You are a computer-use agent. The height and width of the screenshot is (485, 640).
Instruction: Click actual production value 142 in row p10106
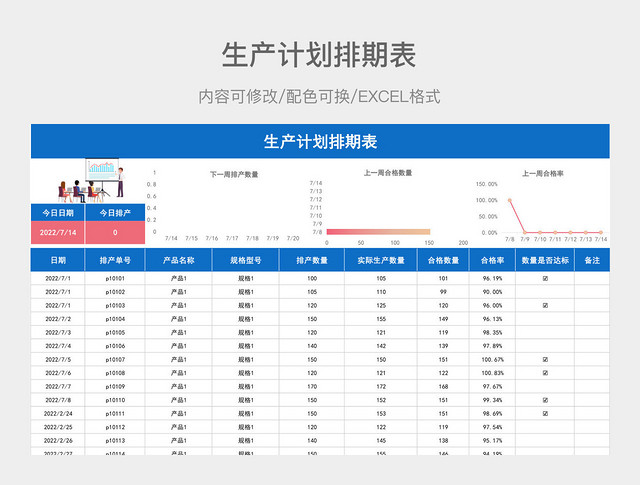tap(381, 346)
